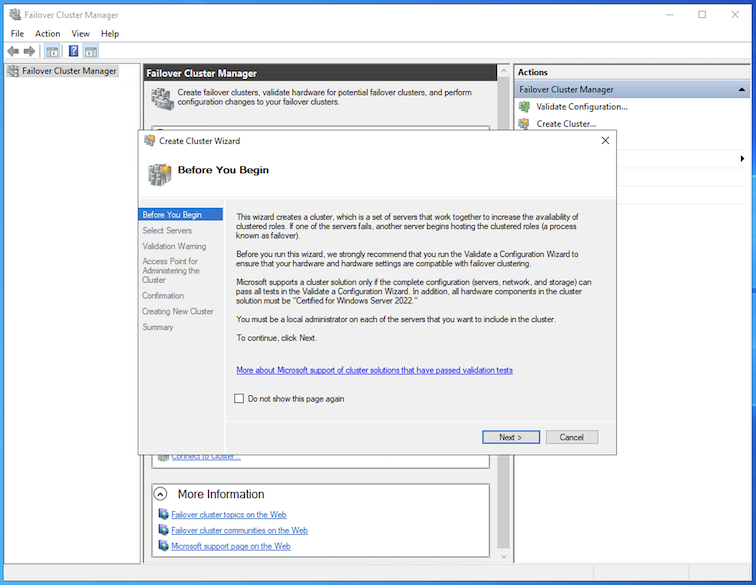
Task: Click the Validate Configuration icon in Actions
Action: 524,107
